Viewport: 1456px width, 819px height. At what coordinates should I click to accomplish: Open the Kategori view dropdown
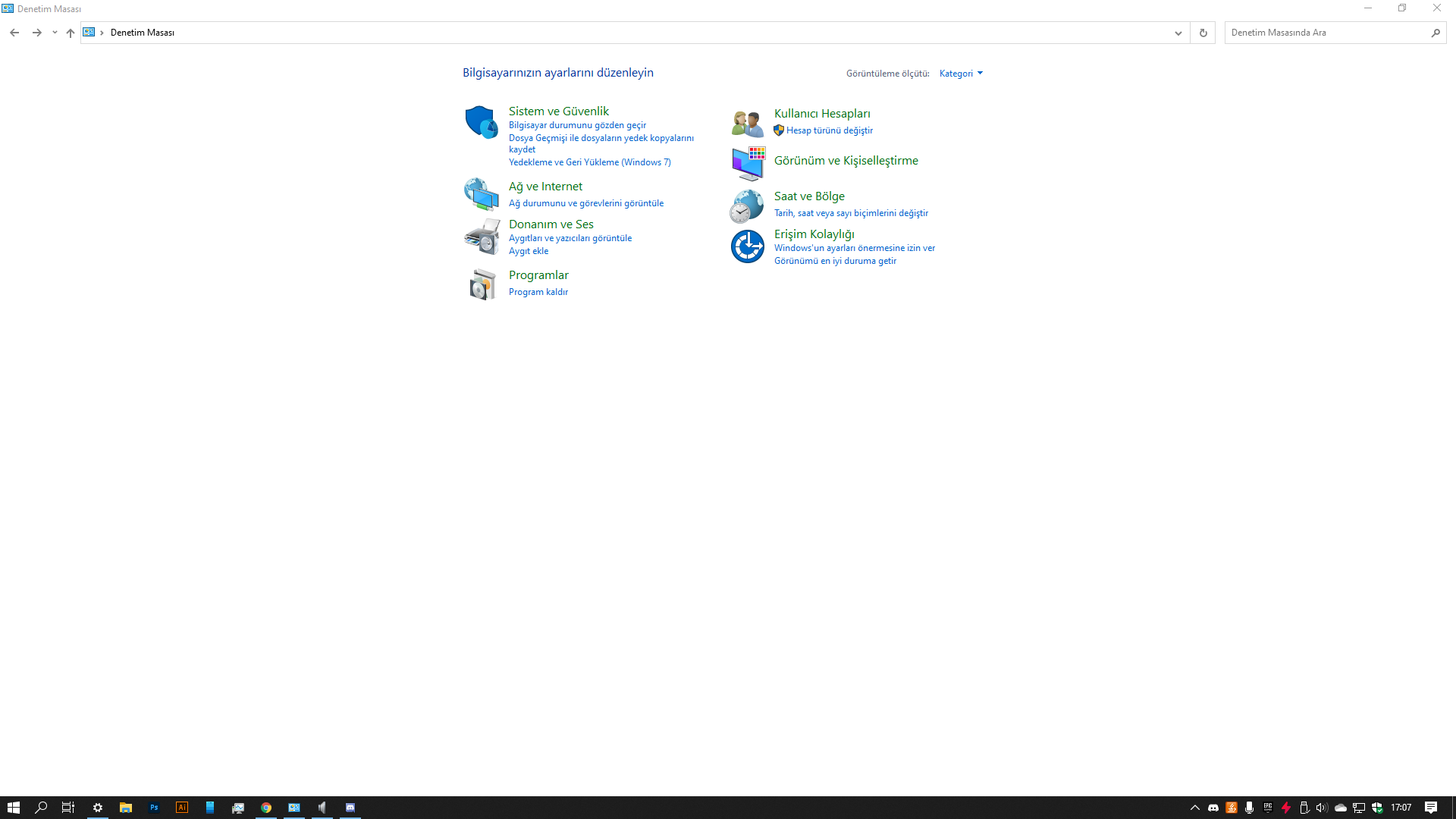click(961, 74)
